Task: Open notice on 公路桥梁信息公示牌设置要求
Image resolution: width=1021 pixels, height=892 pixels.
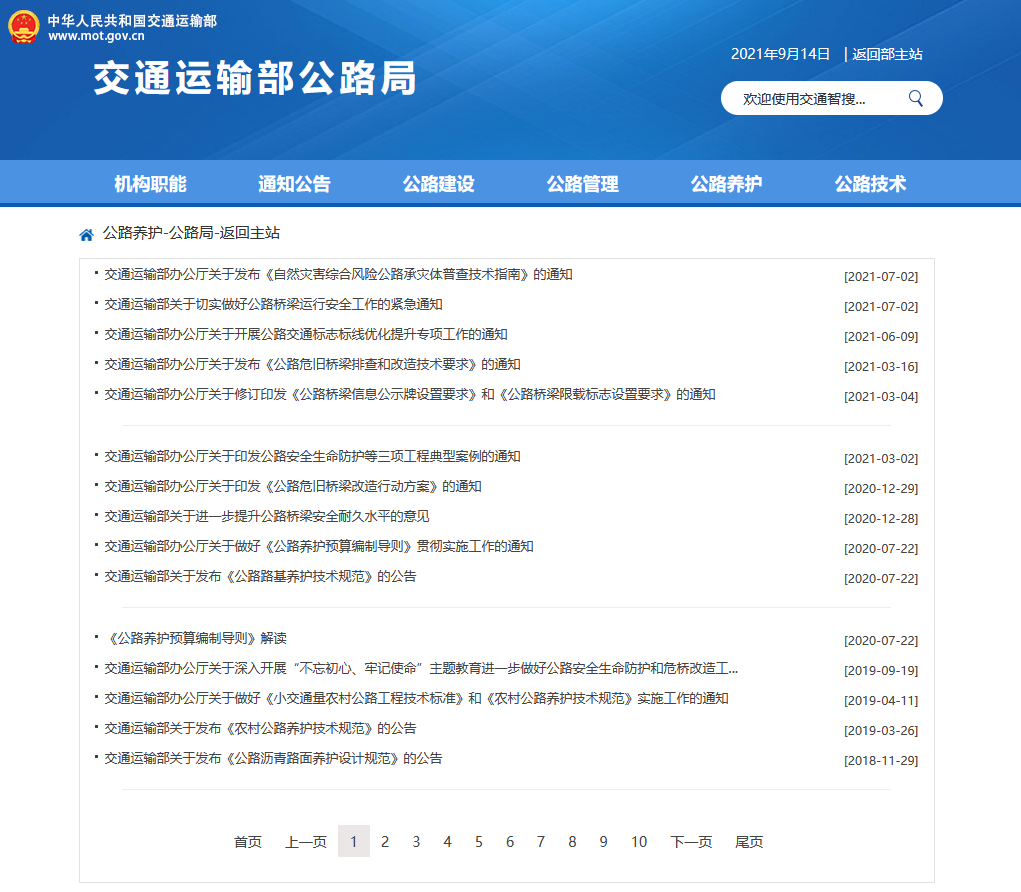Action: (410, 395)
